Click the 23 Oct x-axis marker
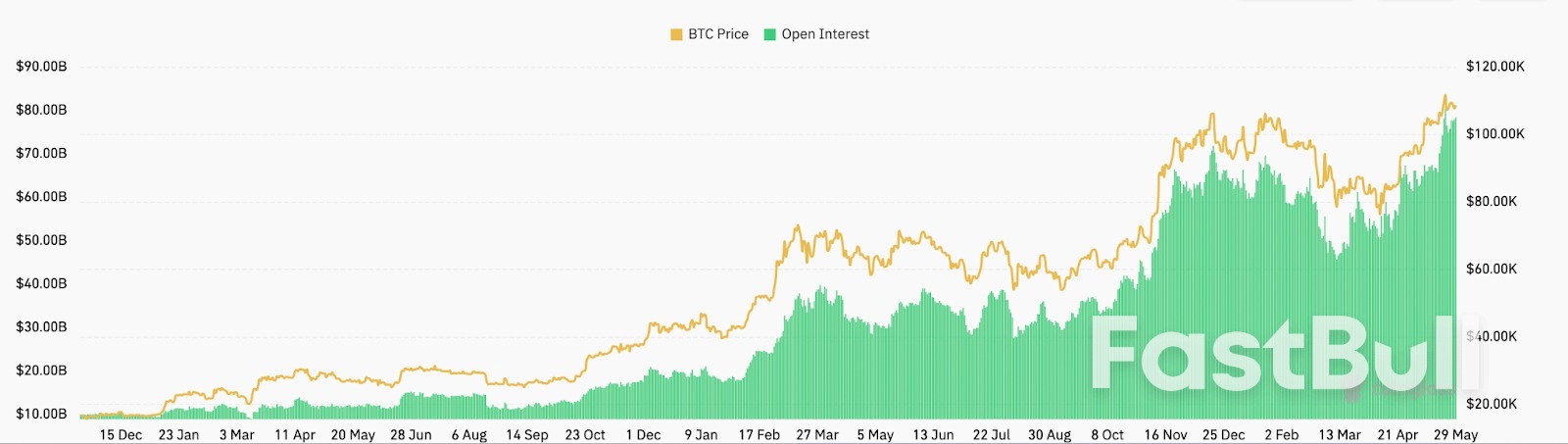 585,434
